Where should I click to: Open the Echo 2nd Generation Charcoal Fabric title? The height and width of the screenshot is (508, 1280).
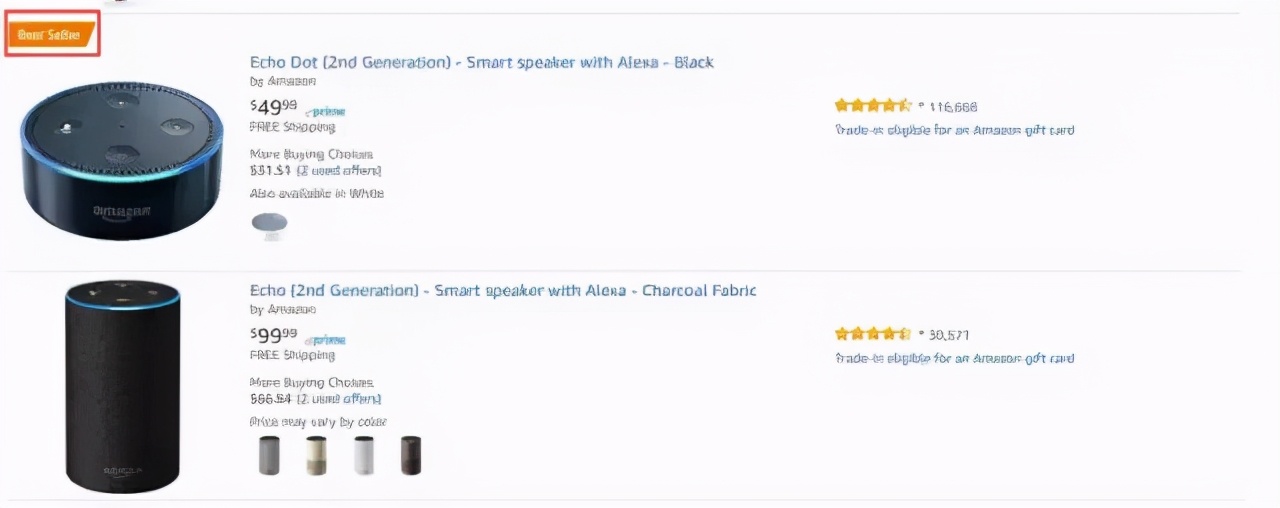pyautogui.click(x=503, y=290)
